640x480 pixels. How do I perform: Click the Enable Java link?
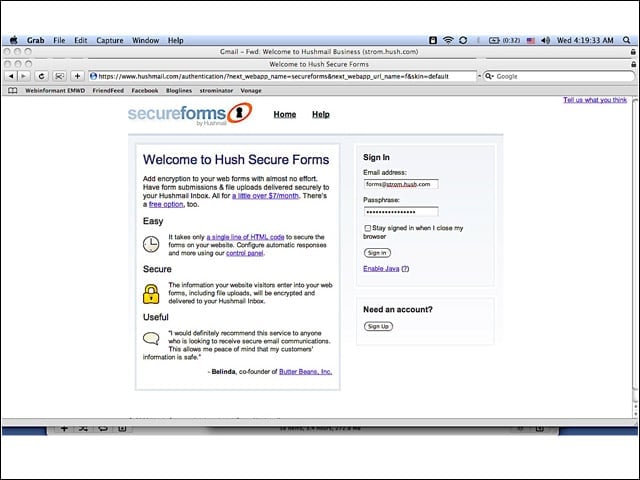coord(381,269)
